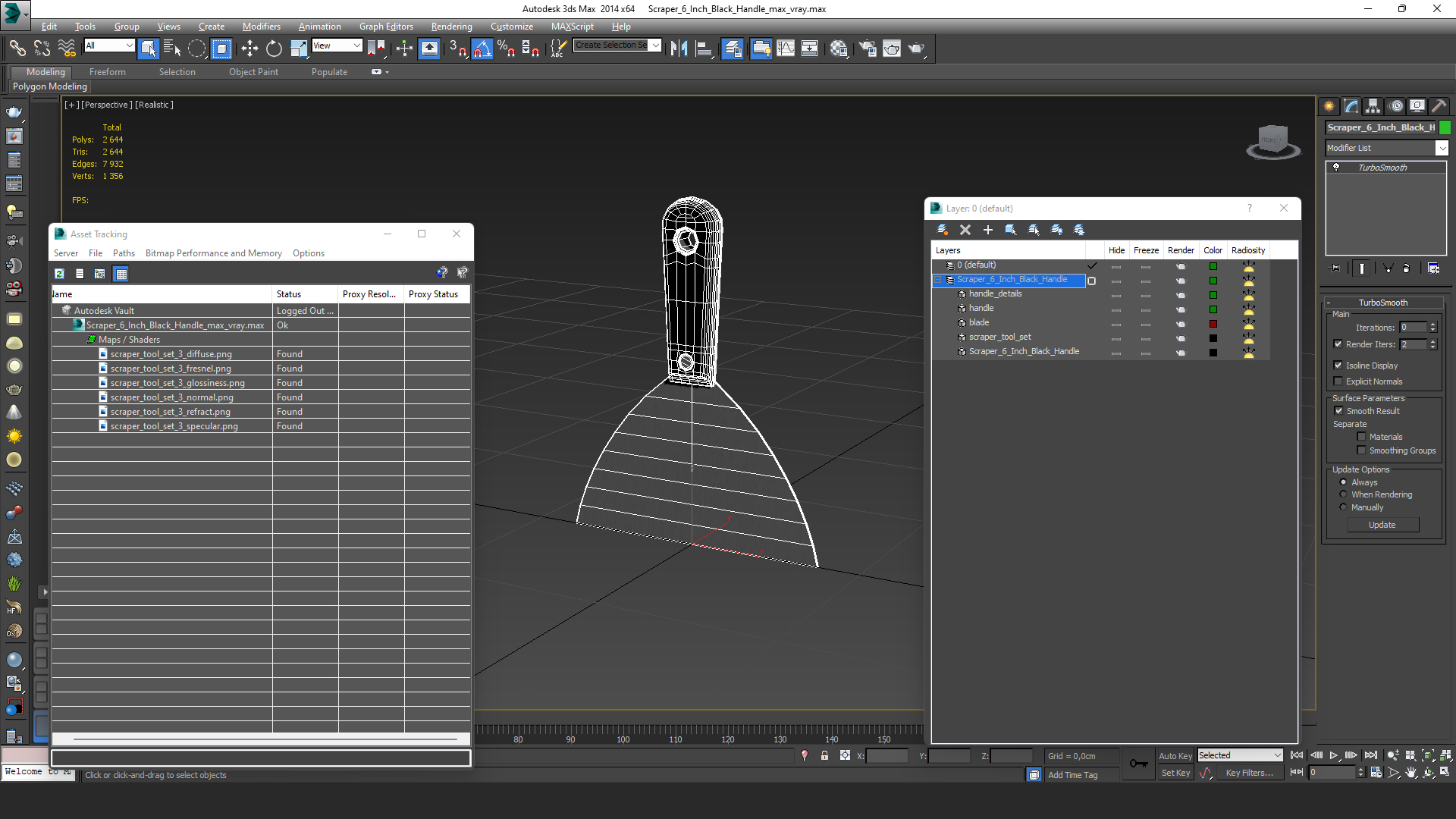Uncheck the Isoline Display checkbox
1456x819 pixels.
1338,366
